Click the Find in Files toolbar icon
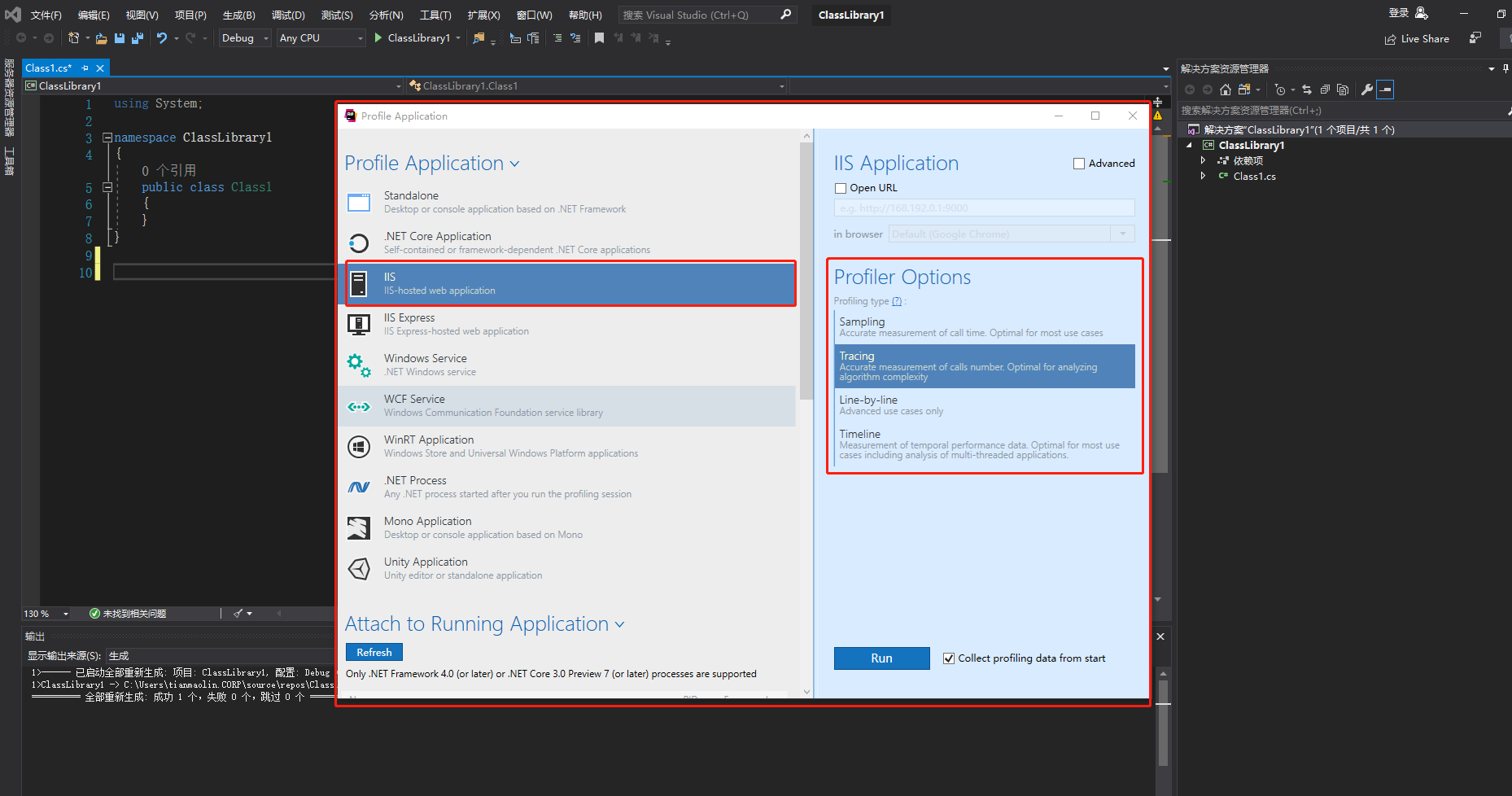1512x796 pixels. click(479, 38)
